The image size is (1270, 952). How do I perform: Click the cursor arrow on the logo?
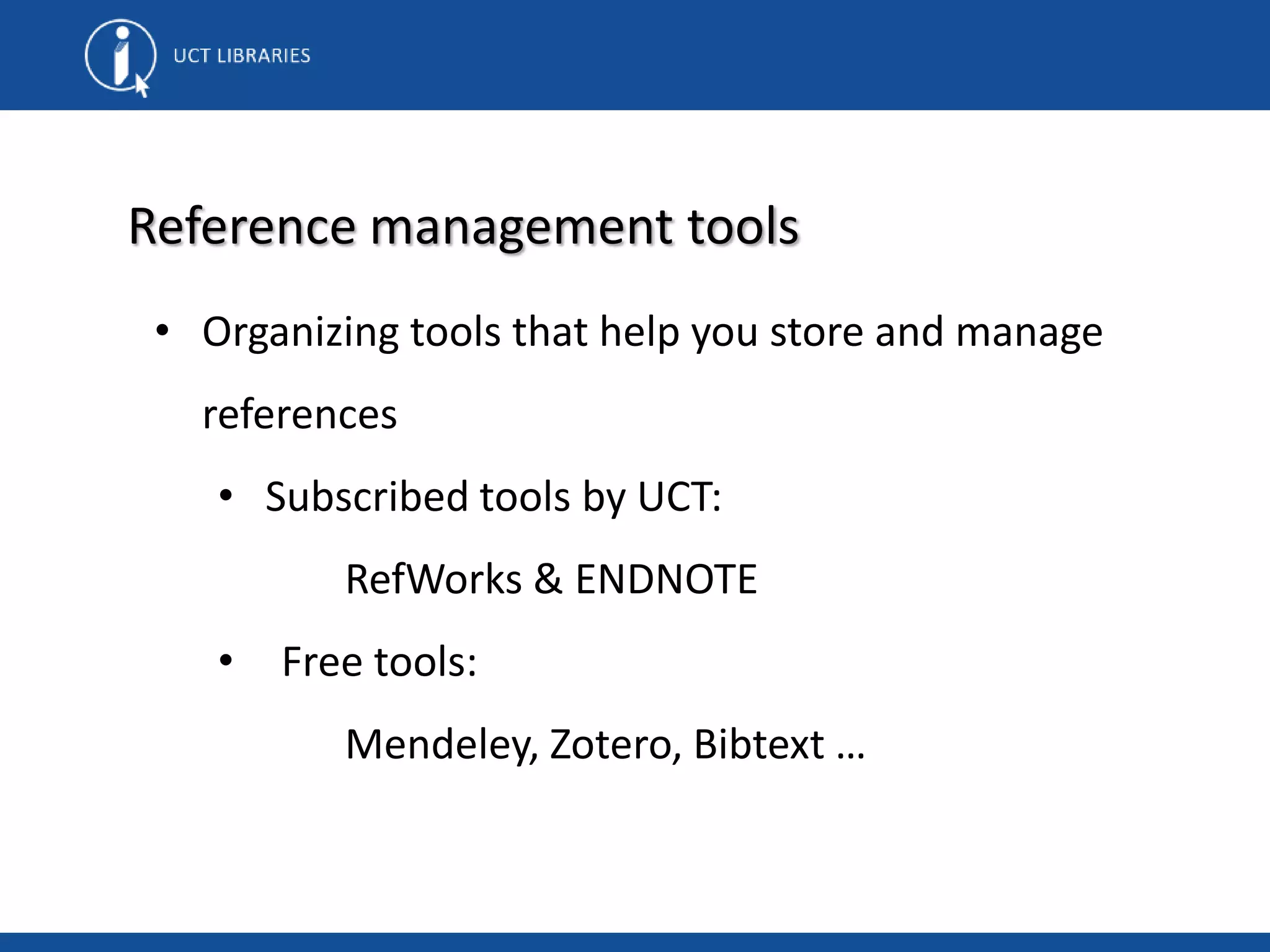click(x=142, y=86)
